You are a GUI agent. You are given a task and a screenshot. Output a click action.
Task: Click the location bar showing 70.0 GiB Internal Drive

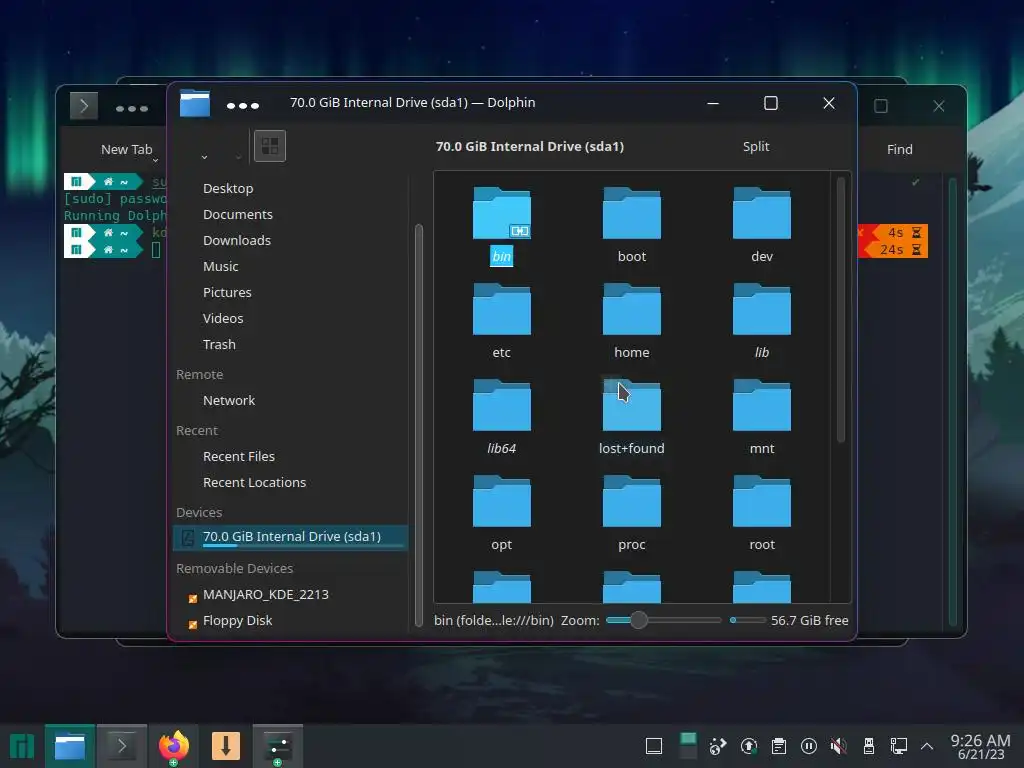(530, 146)
